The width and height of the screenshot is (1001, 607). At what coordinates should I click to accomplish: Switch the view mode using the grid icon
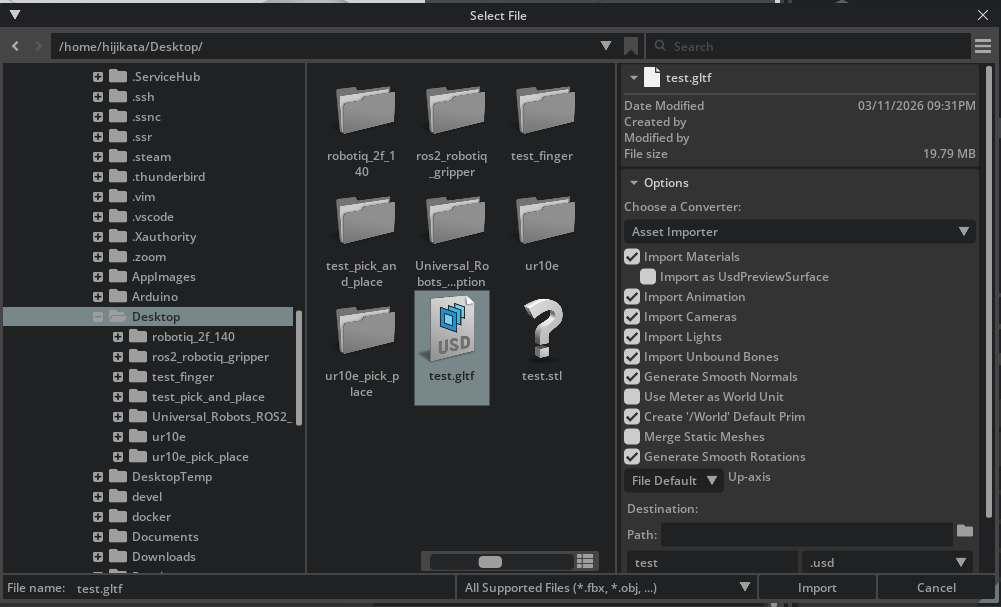click(585, 562)
